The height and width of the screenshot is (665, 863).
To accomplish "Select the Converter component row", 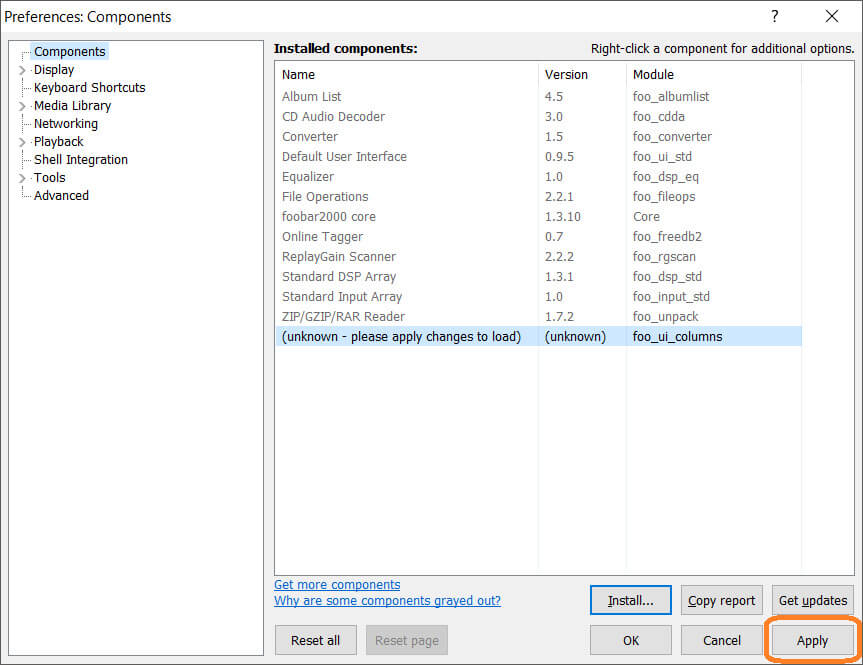I will tap(538, 137).
